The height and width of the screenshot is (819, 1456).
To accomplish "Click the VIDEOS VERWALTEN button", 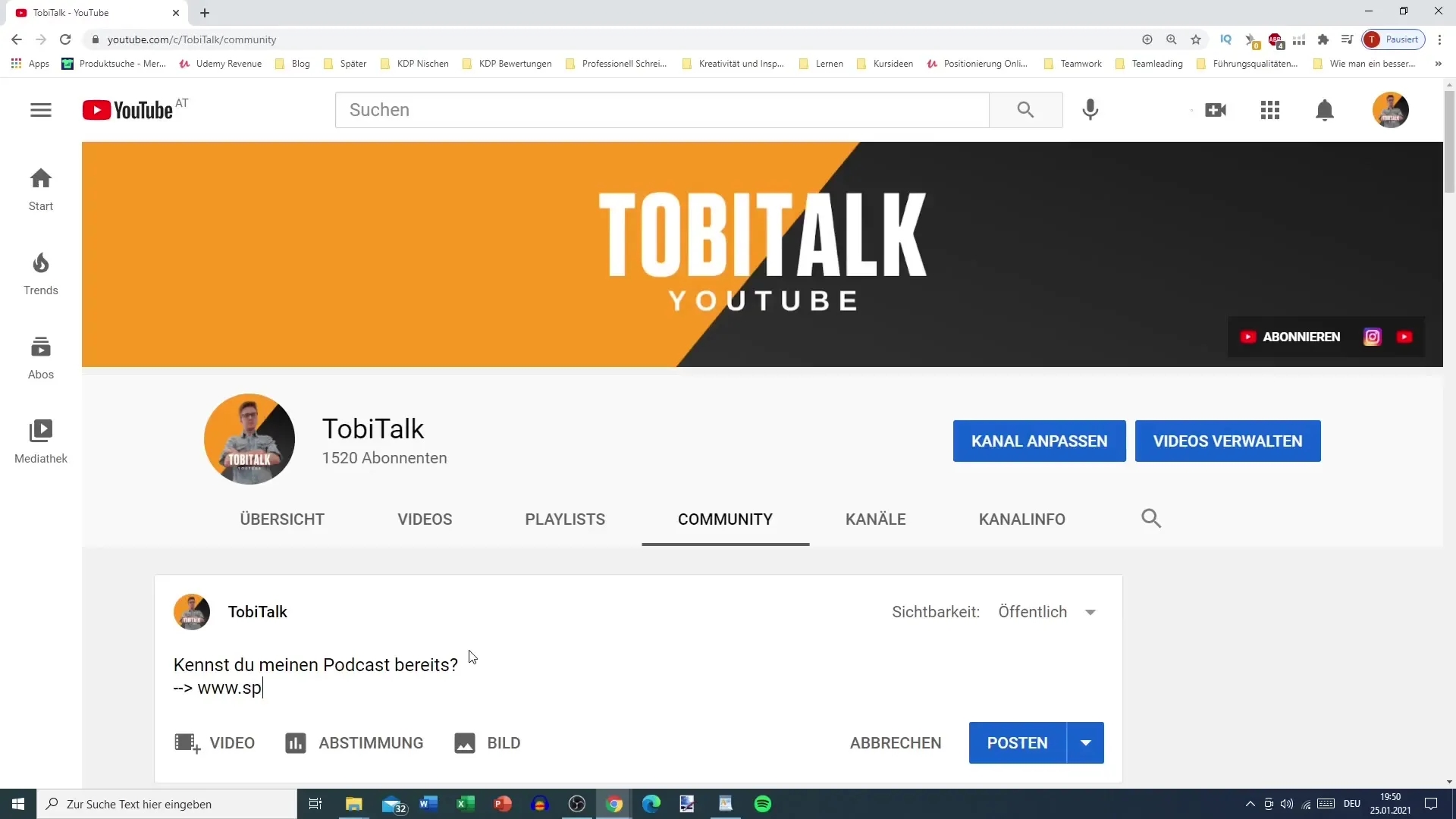I will click(x=1228, y=441).
